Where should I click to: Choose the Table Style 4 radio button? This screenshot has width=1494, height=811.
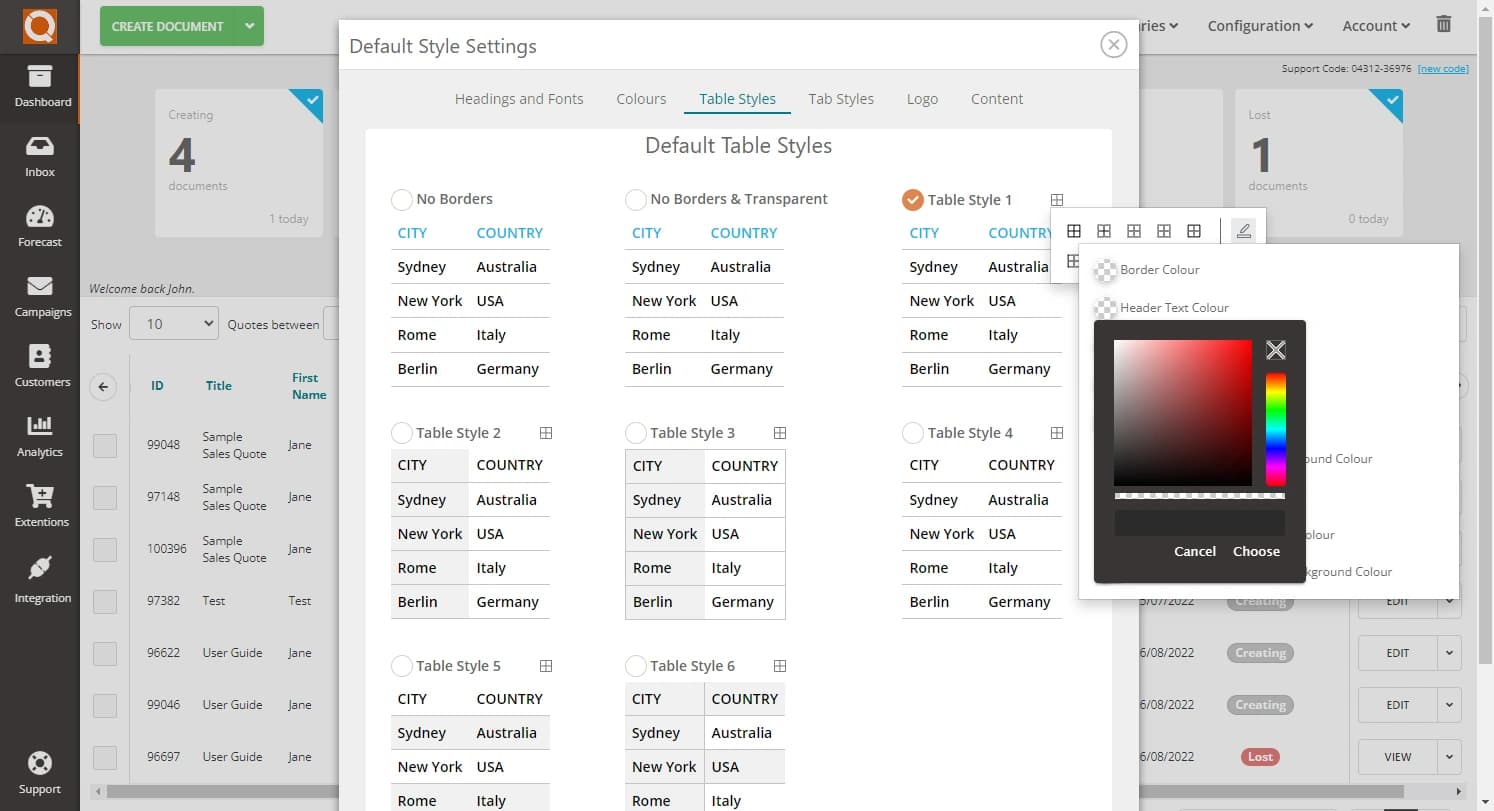point(913,432)
